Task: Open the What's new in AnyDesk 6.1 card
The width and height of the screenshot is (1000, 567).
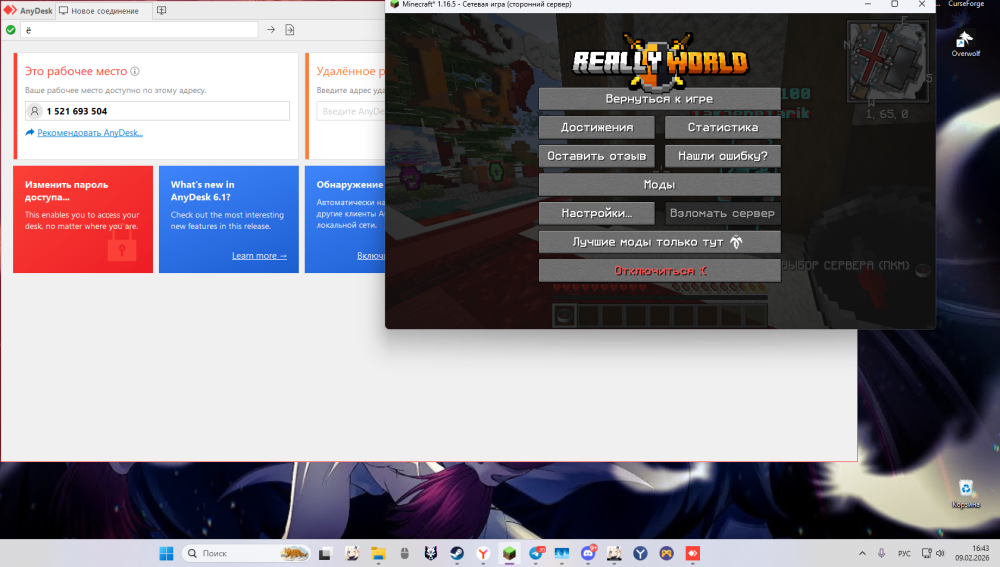Action: 228,219
